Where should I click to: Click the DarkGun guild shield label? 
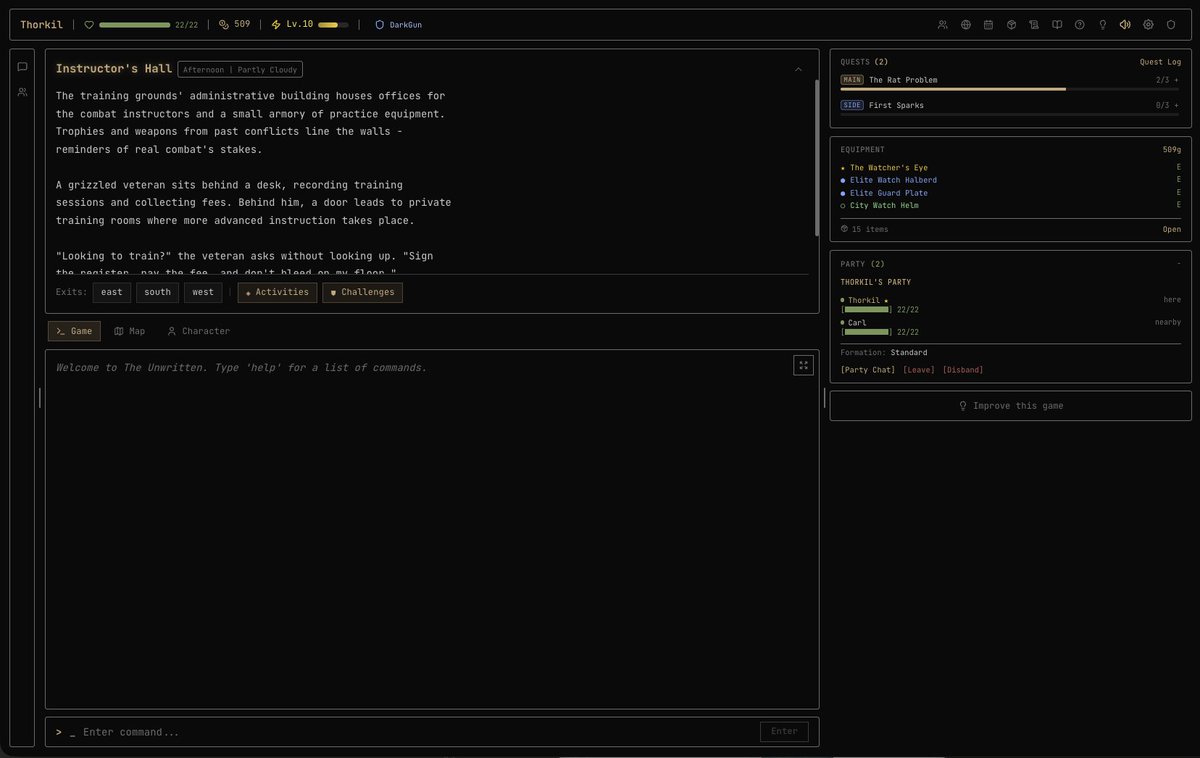tap(398, 24)
